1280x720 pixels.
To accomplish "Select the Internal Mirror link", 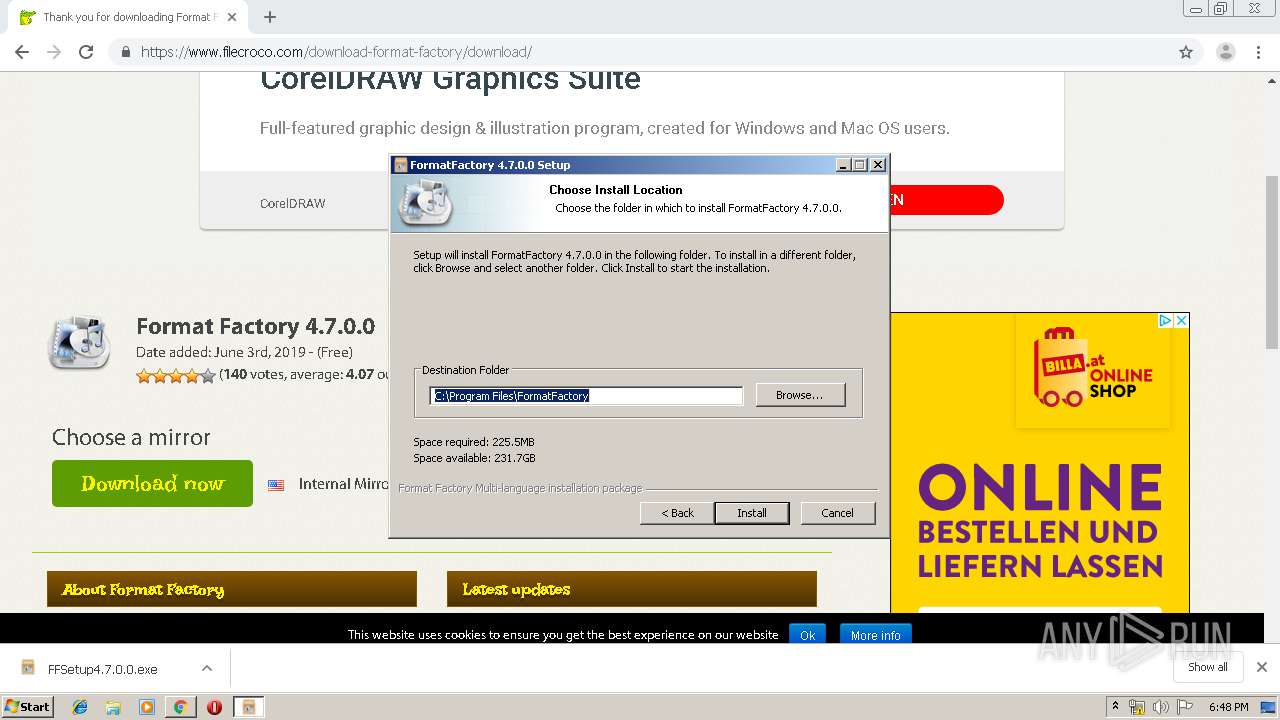I will click(x=343, y=484).
